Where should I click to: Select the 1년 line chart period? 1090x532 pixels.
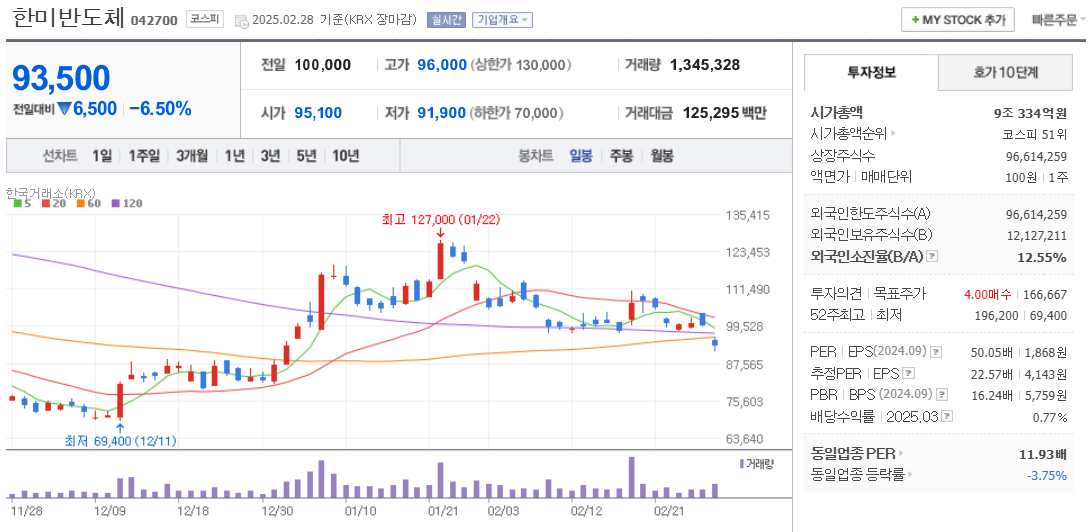[x=234, y=156]
